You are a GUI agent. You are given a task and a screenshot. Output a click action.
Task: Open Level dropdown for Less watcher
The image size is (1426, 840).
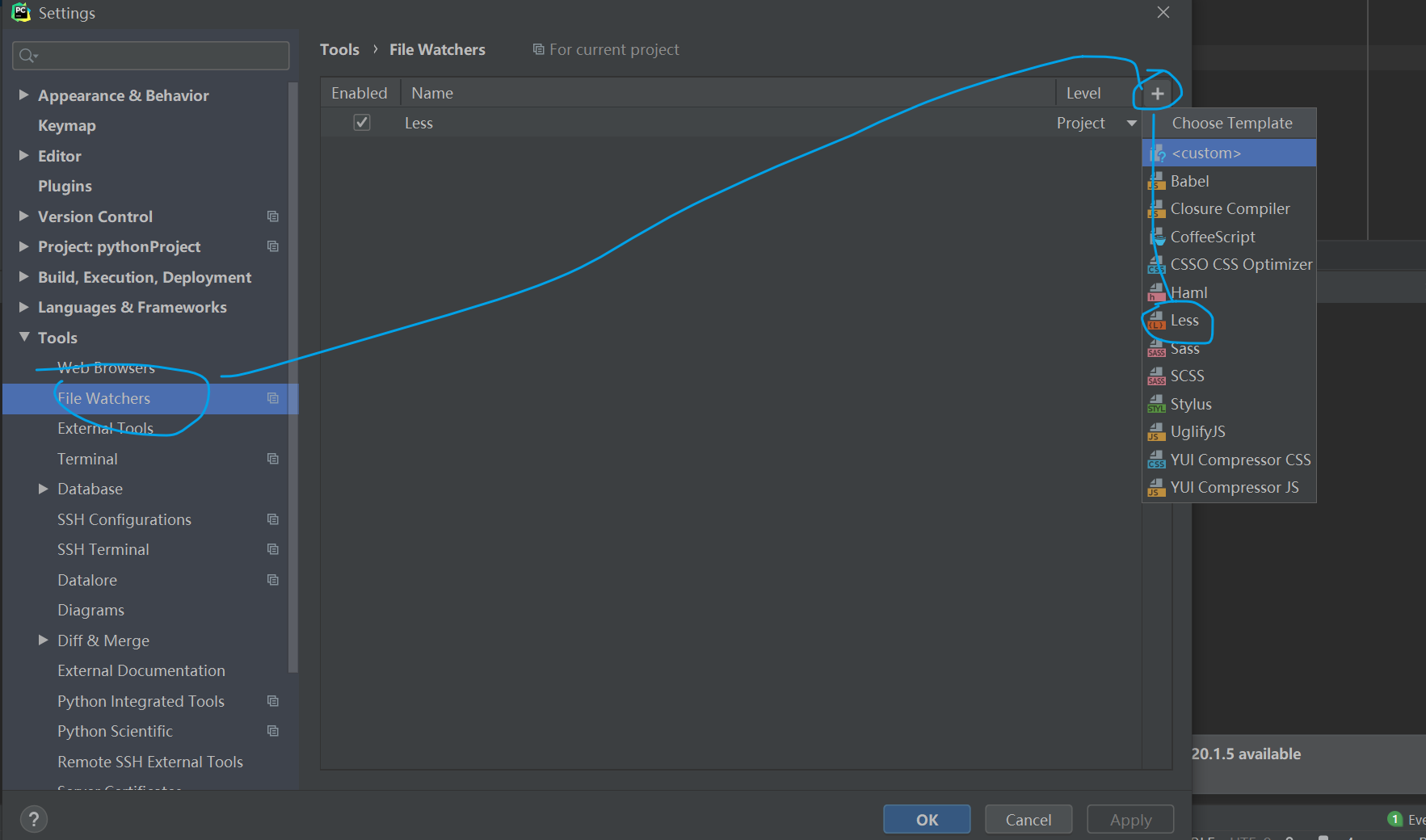pyautogui.click(x=1132, y=123)
